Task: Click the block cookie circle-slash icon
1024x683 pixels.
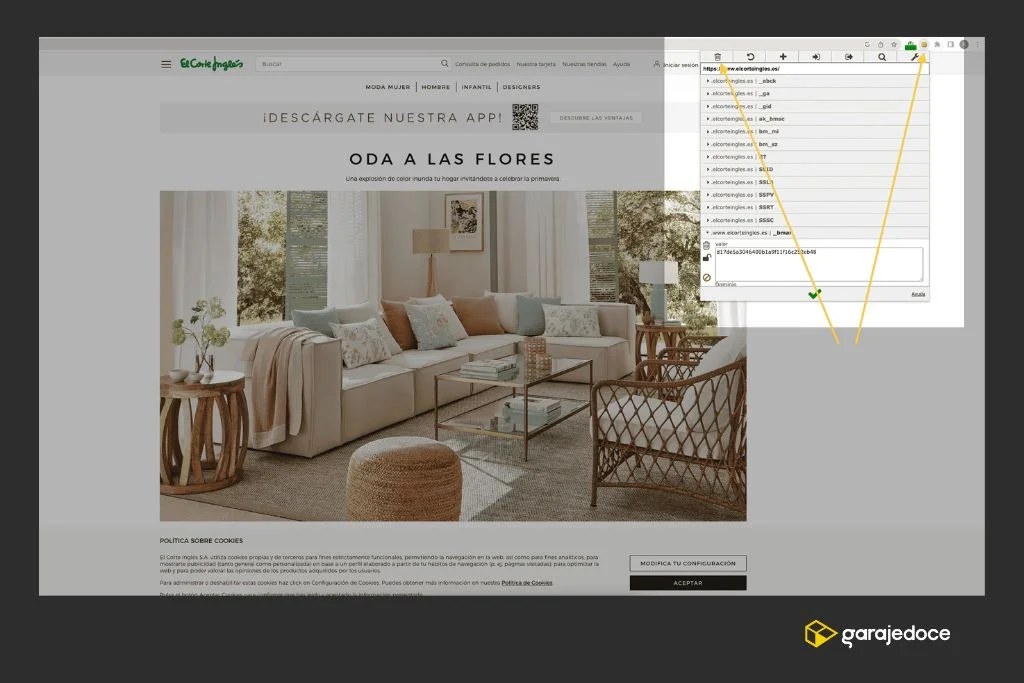Action: tap(707, 278)
